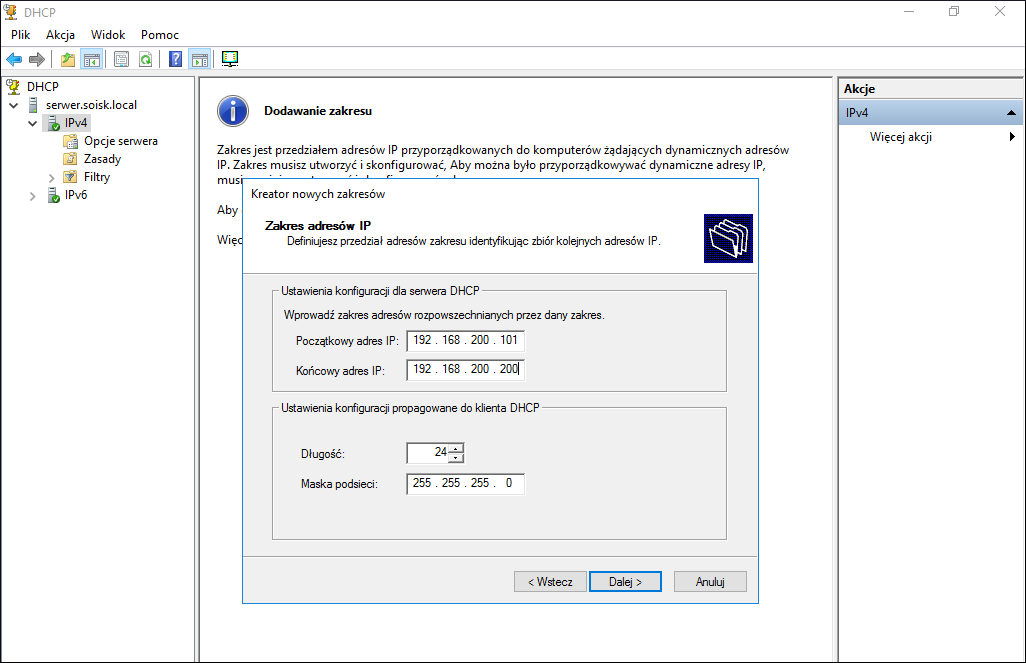Toggle the console tree pane icon
The image size is (1026, 663).
(x=92, y=60)
